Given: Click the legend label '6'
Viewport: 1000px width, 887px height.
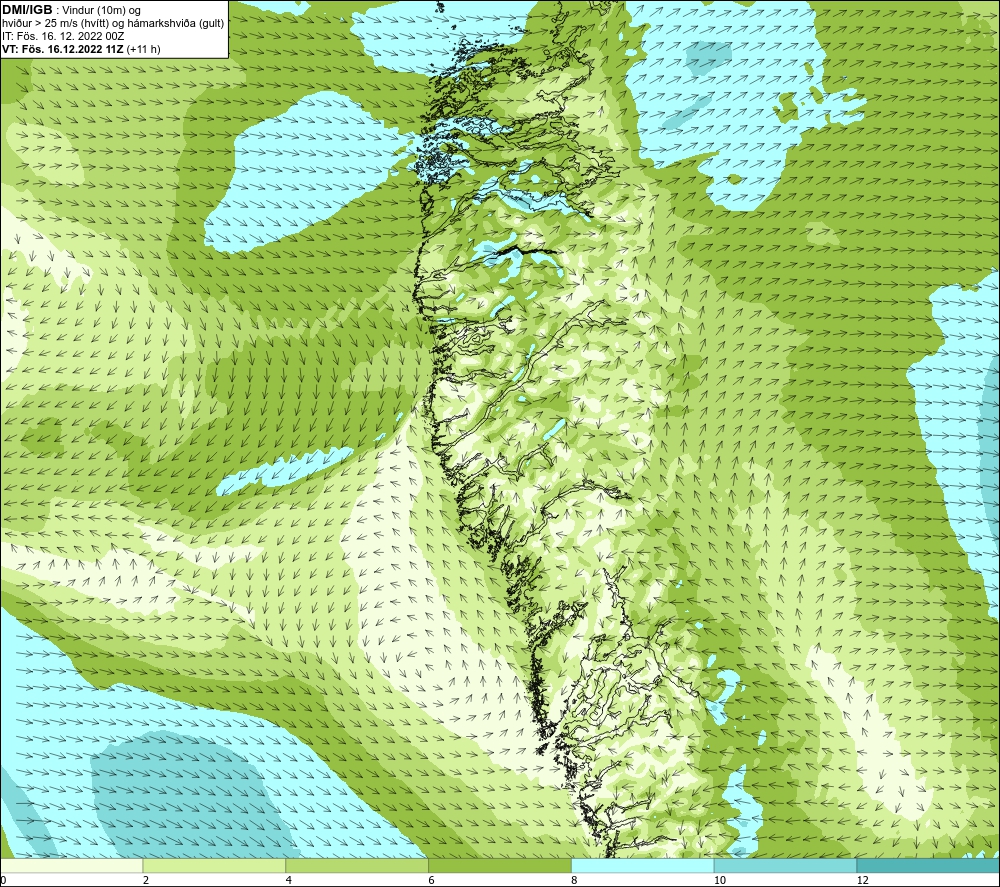Looking at the screenshot, I should [432, 880].
